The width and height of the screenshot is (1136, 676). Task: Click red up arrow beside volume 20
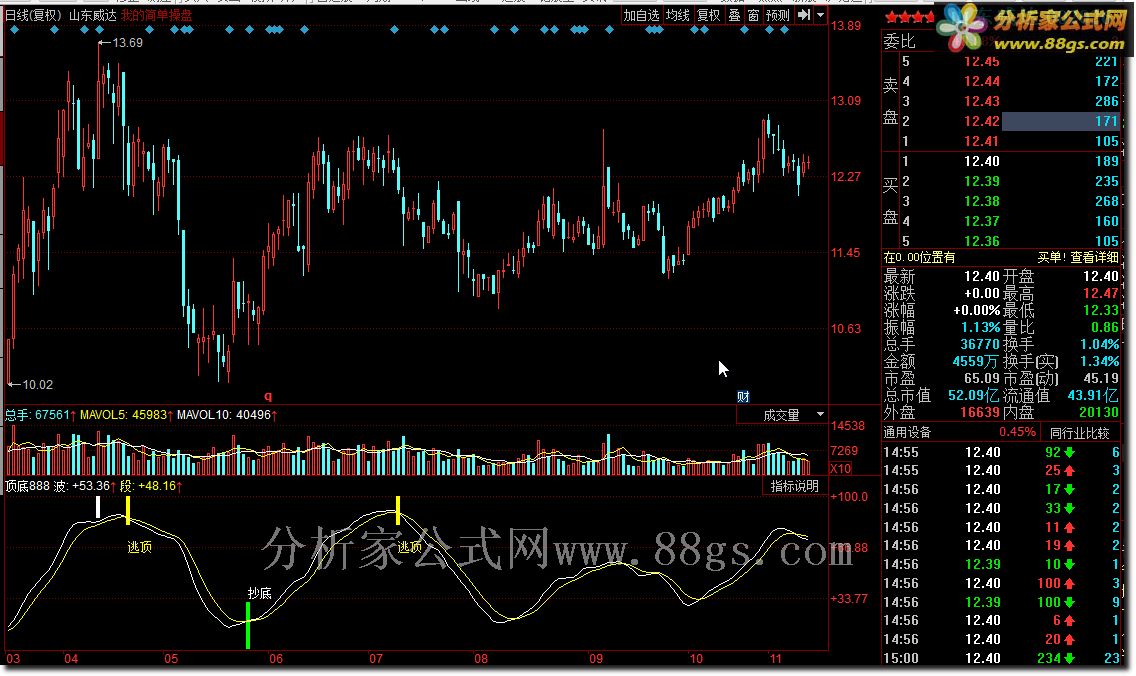click(x=1069, y=640)
